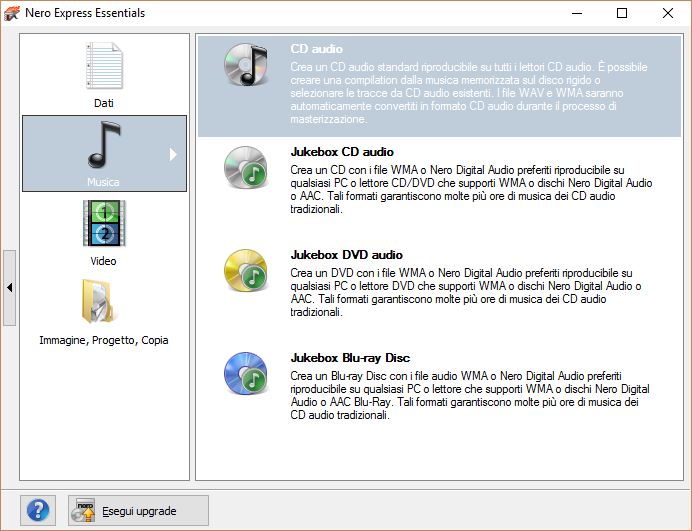The width and height of the screenshot is (692, 531).
Task: Click the Jukebox CD audio disc icon
Action: 246,167
